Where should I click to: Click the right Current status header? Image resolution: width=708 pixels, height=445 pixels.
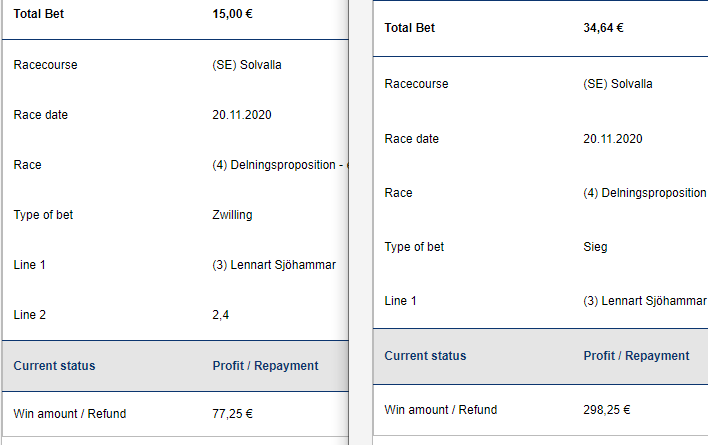425,356
